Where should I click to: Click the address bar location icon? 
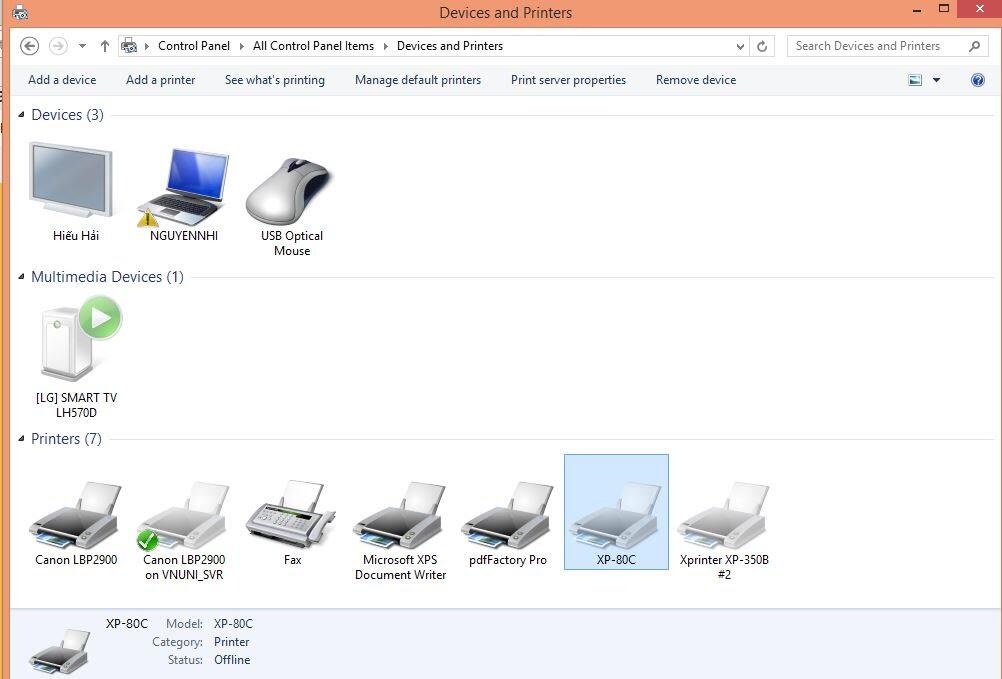129,45
